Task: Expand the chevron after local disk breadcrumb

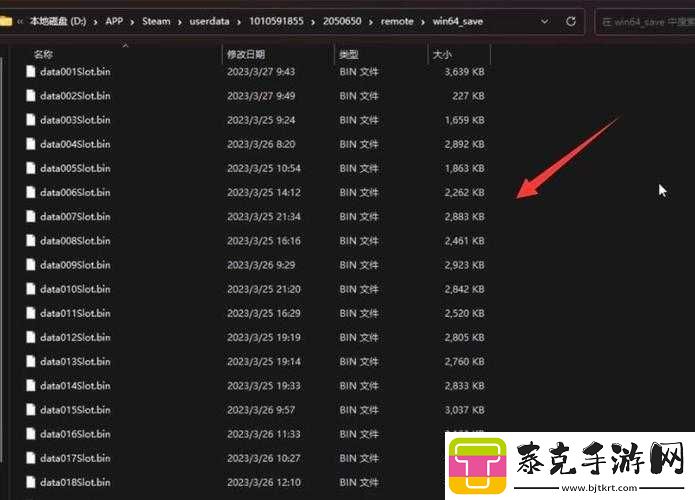Action: tap(96, 22)
